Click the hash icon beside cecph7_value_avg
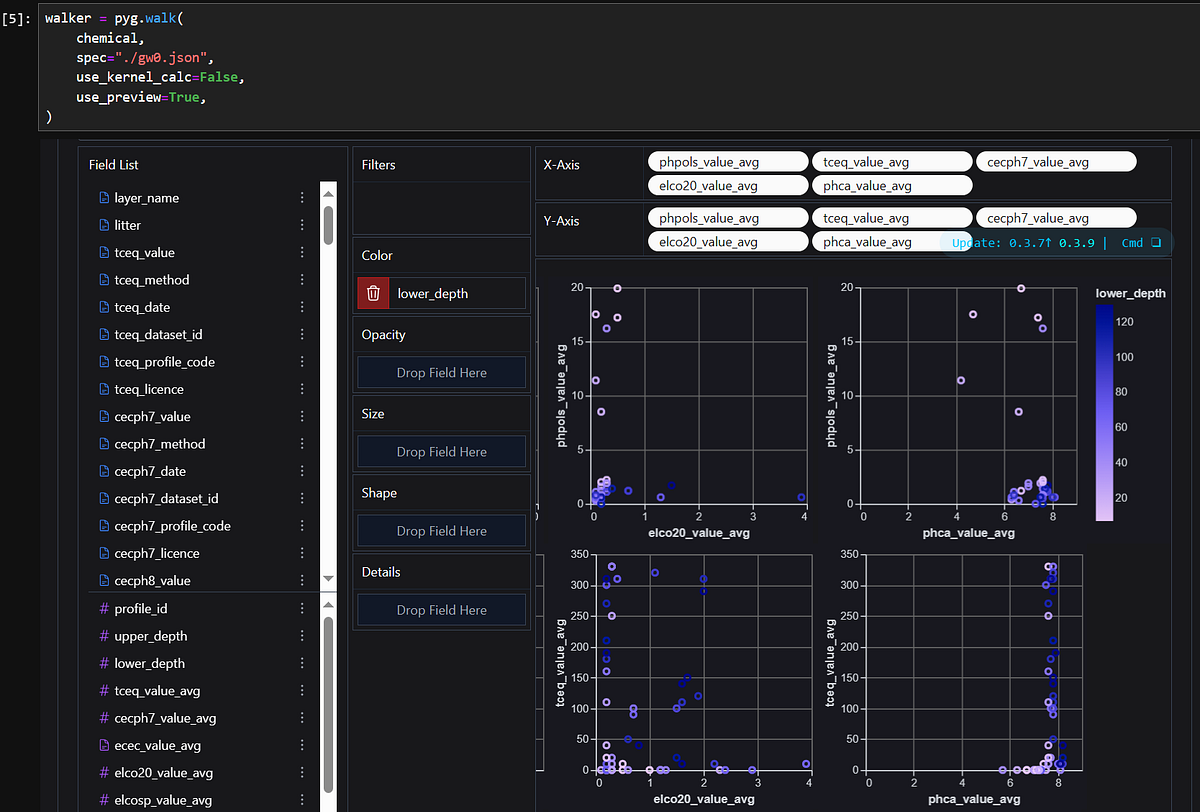Screen dimensions: 1200x812 [103, 717]
